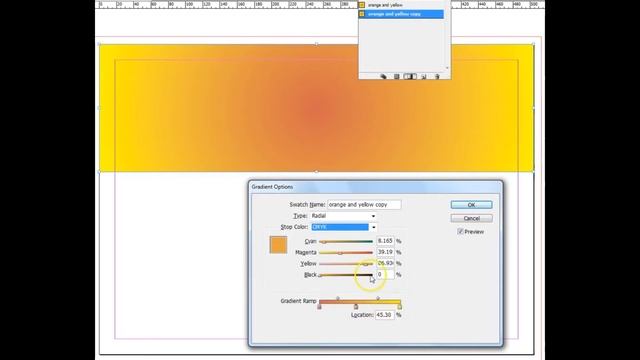The height and width of the screenshot is (360, 640).
Task: Click Cancel in Gradient Options
Action: coord(471,218)
